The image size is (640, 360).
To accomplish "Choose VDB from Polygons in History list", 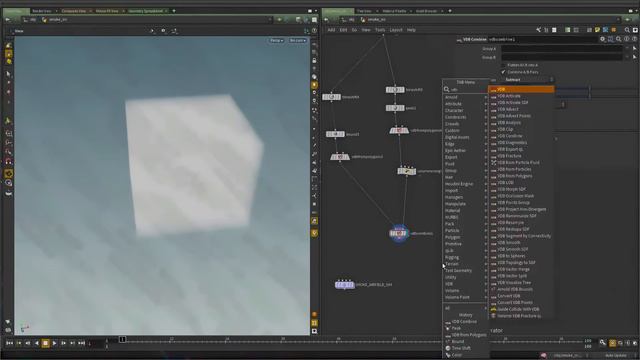I will (x=469, y=335).
